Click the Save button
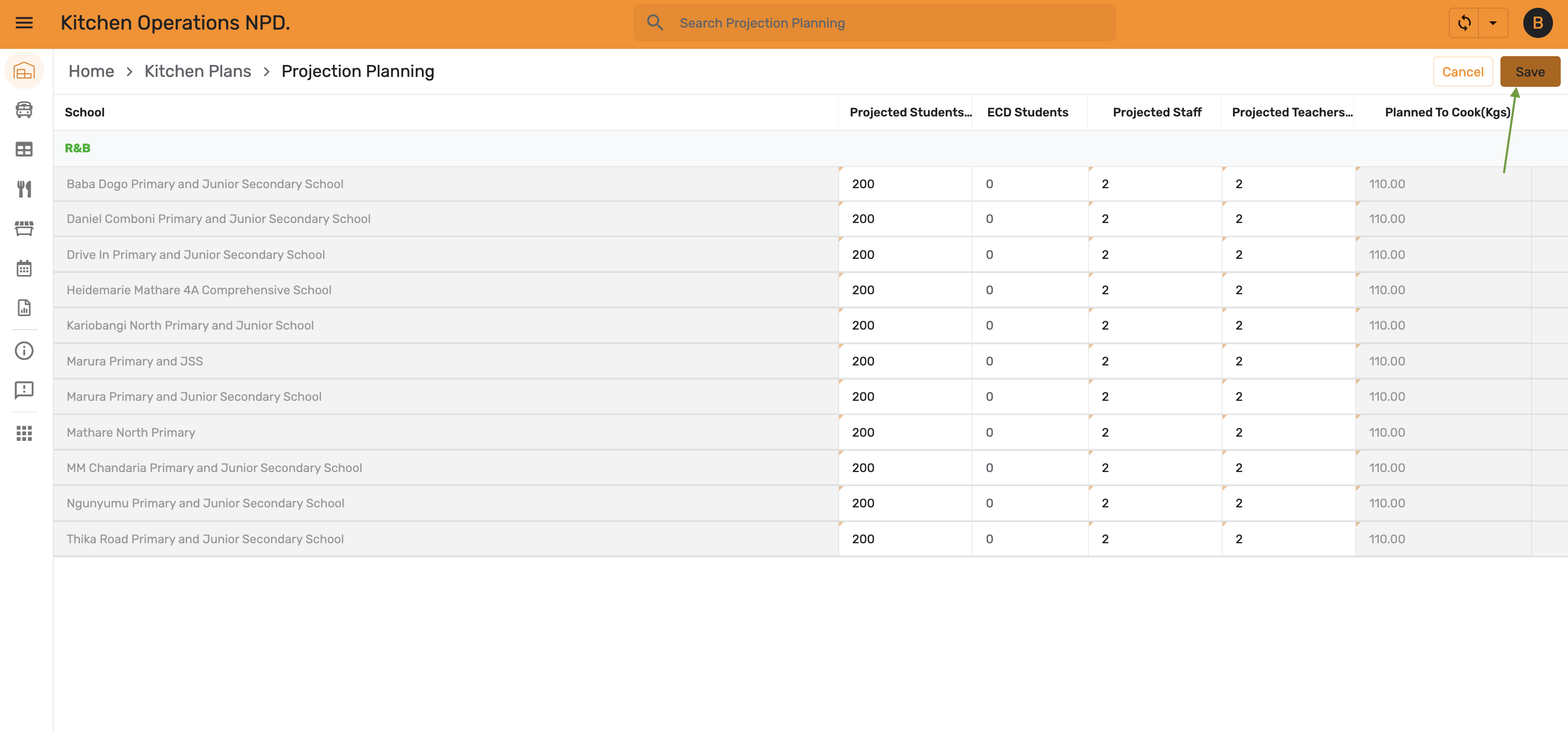Viewport: 1568px width, 733px height. pyautogui.click(x=1530, y=72)
